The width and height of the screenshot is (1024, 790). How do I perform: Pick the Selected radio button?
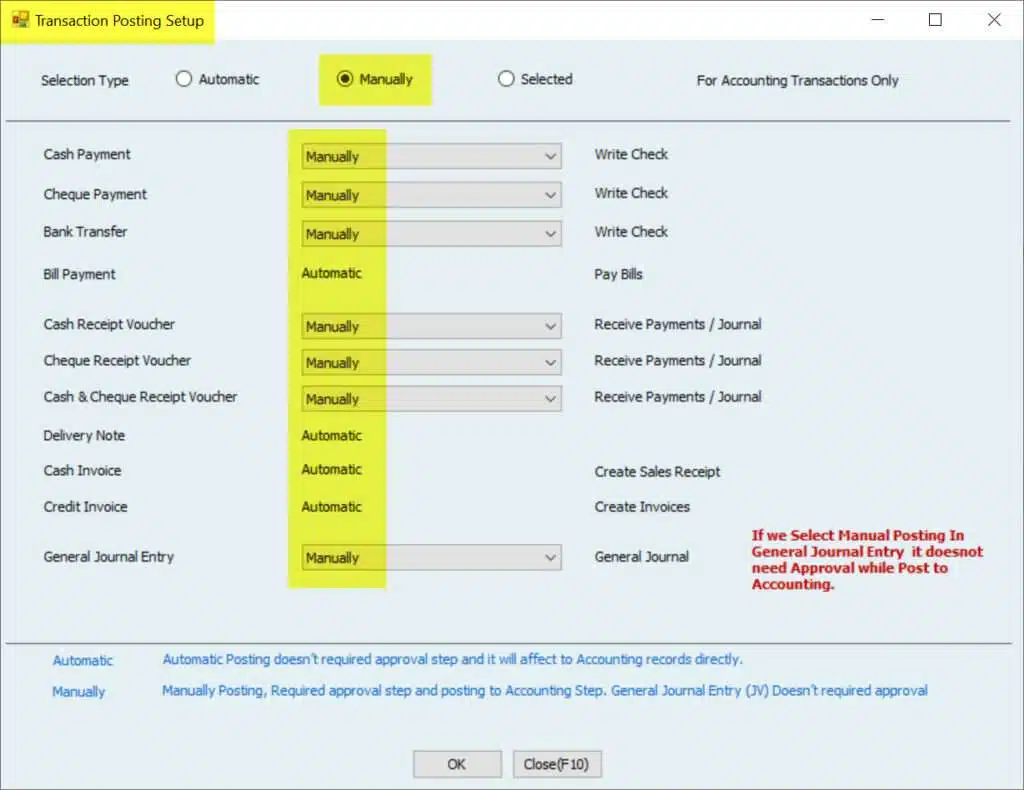506,79
